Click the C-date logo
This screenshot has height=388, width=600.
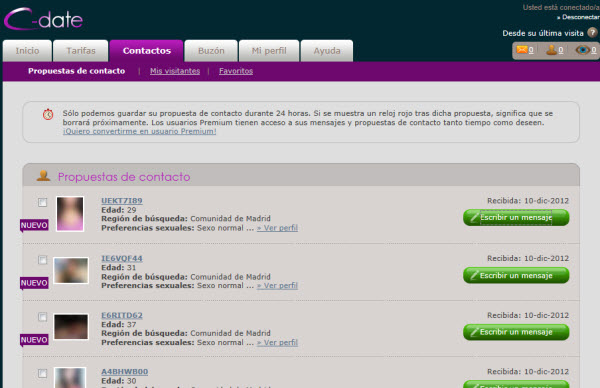[x=43, y=19]
